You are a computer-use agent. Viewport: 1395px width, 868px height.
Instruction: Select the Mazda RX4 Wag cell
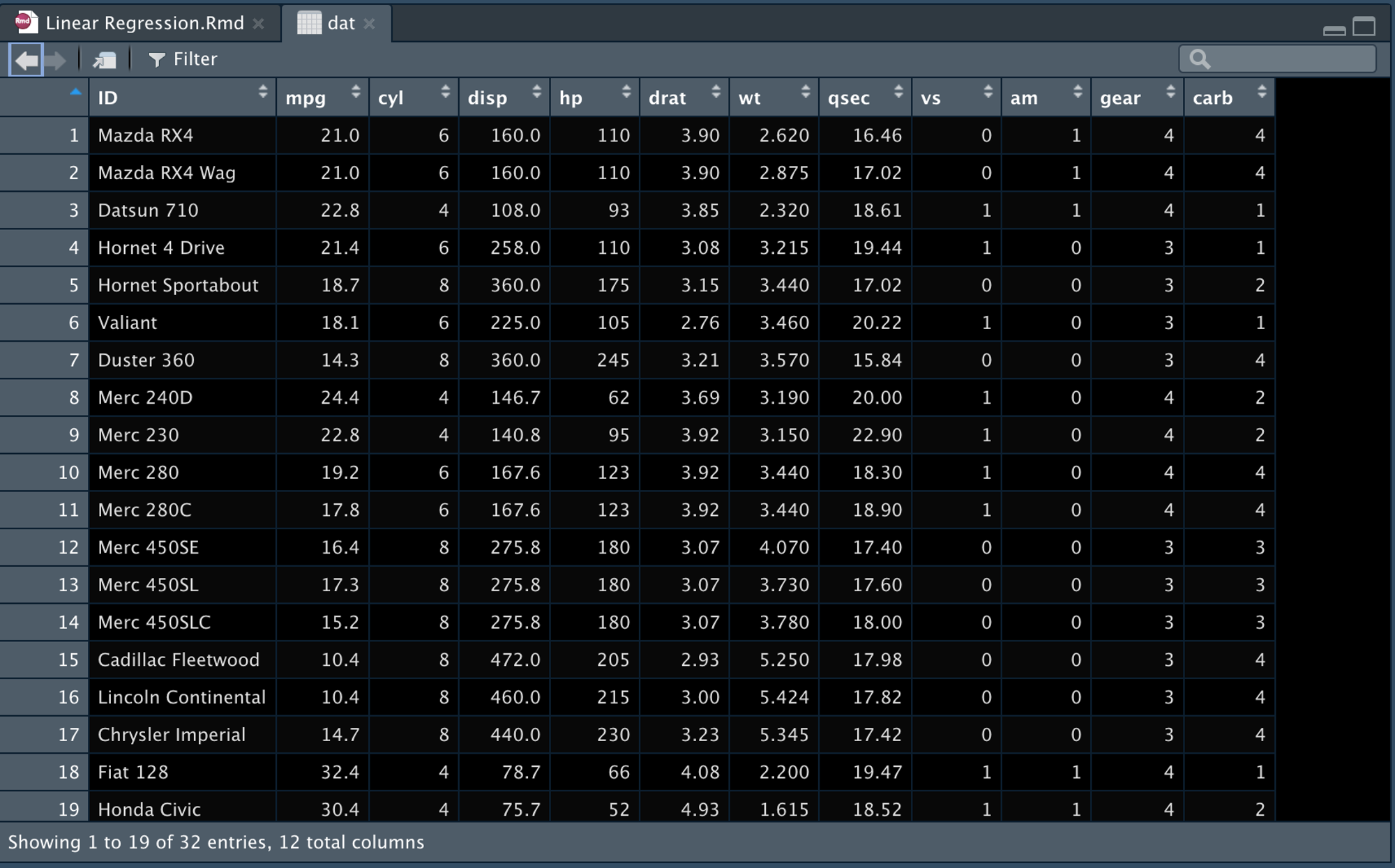coord(183,172)
